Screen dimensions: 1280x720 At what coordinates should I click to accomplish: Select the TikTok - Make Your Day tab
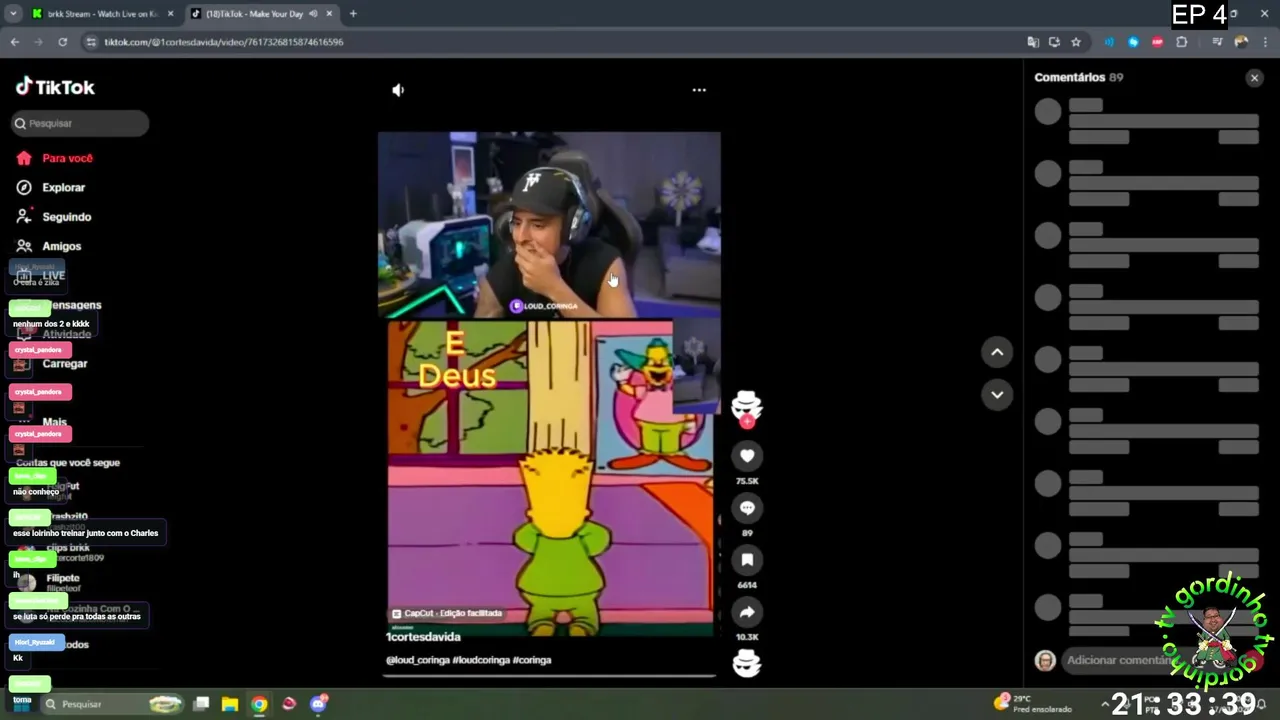(x=254, y=14)
